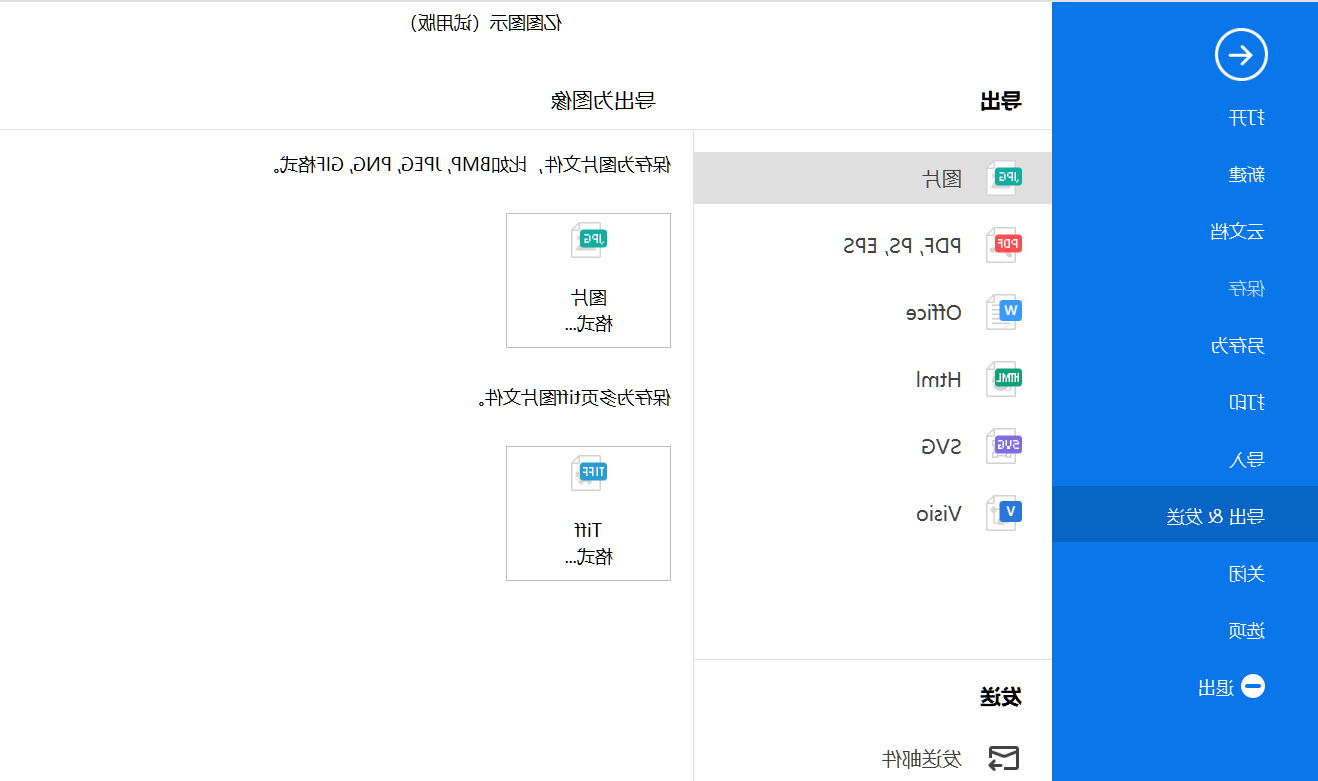Select the Visio export label

(x=939, y=514)
